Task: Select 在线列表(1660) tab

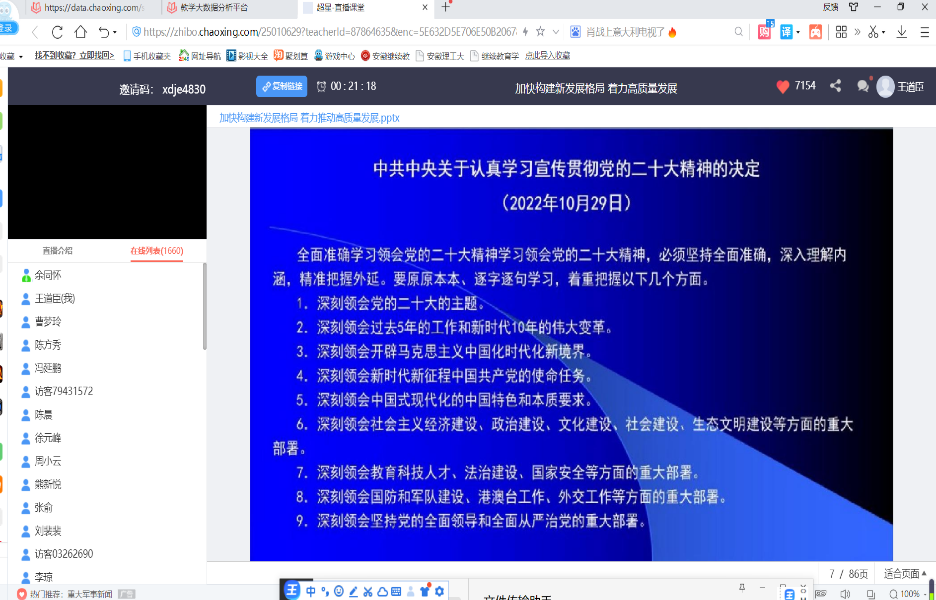Action: click(x=157, y=251)
